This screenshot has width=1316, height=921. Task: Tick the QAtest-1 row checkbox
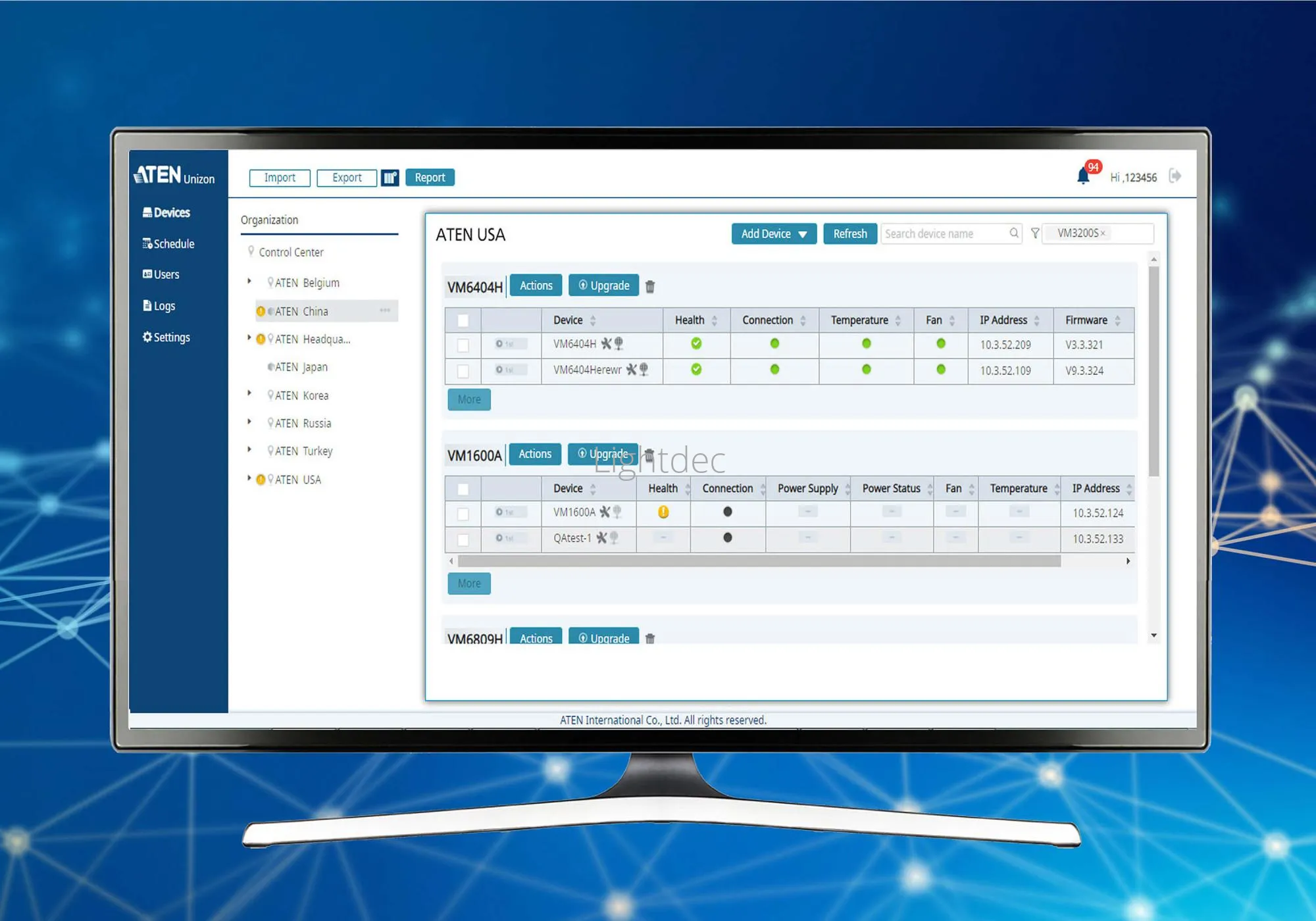click(x=463, y=539)
